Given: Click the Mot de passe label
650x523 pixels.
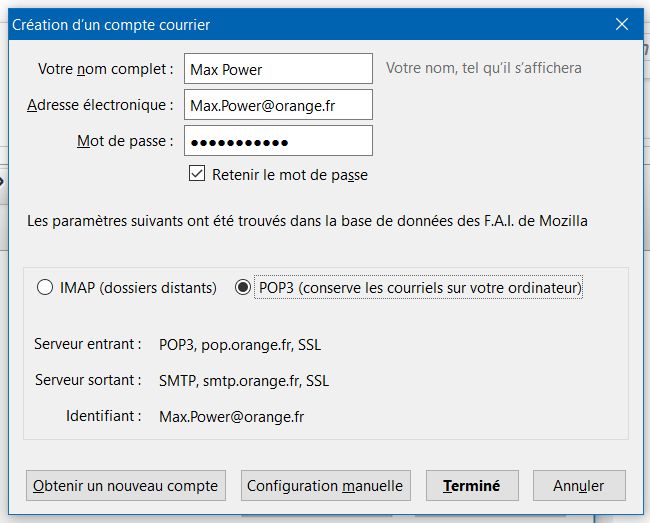Looking at the screenshot, I should click(125, 141).
